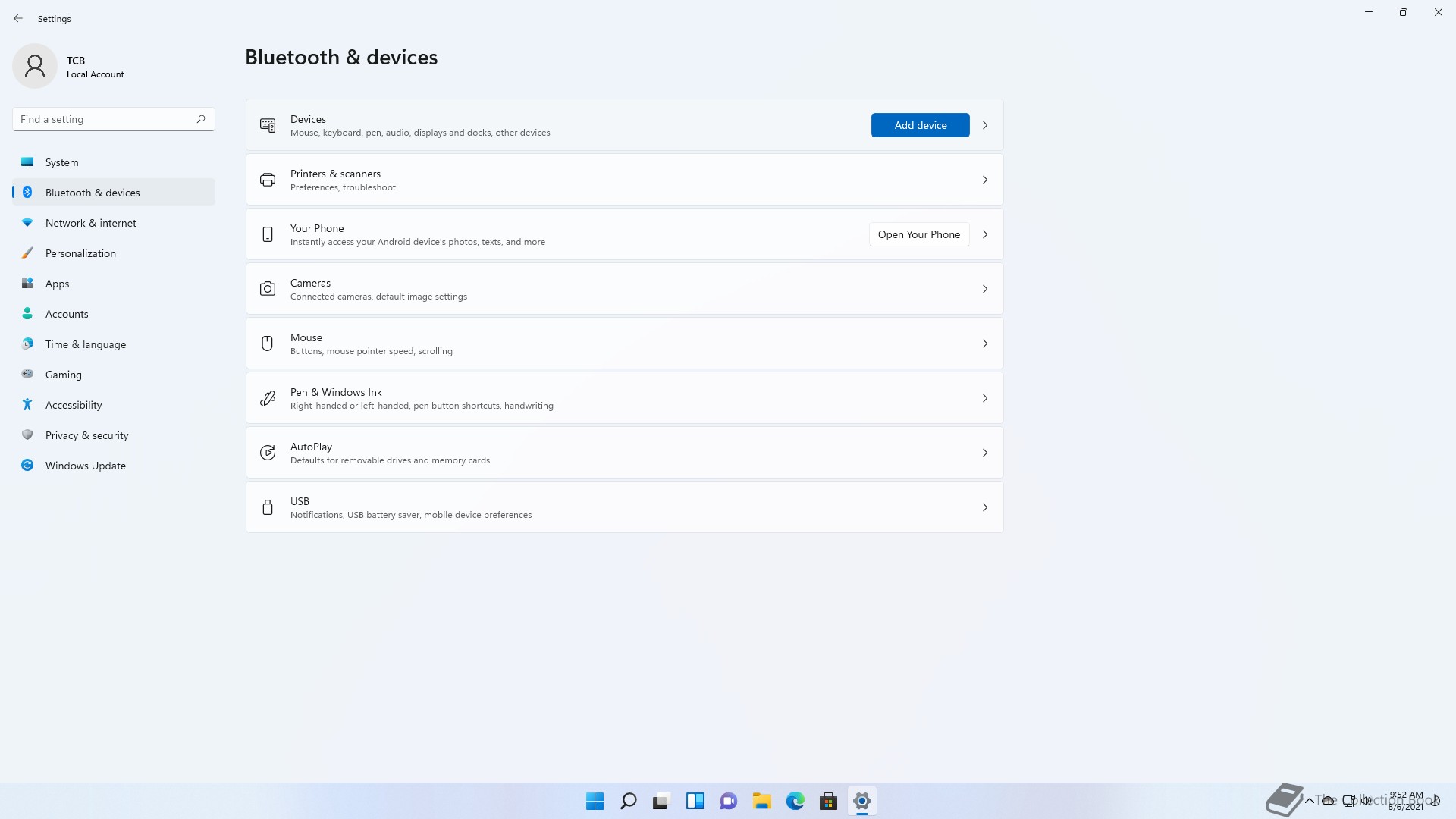Click 'Defaults for removable drives and memory cards'
This screenshot has width=1456, height=819.
(x=390, y=460)
